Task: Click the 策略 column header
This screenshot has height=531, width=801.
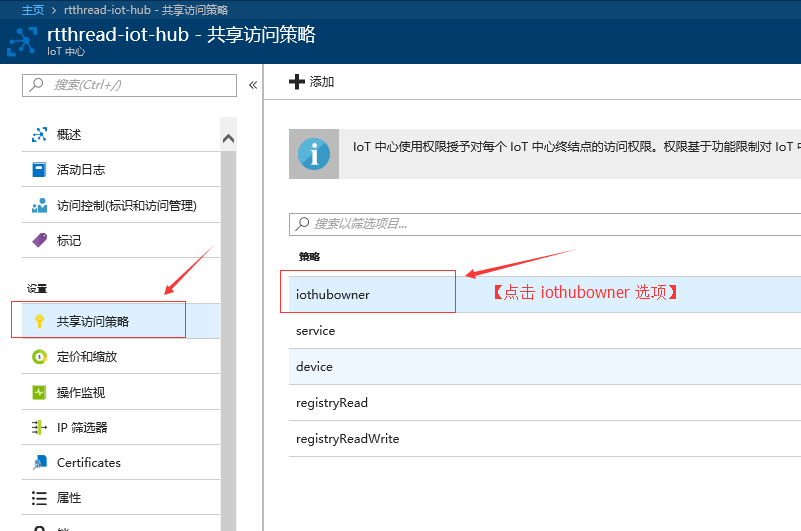Action: [309, 257]
